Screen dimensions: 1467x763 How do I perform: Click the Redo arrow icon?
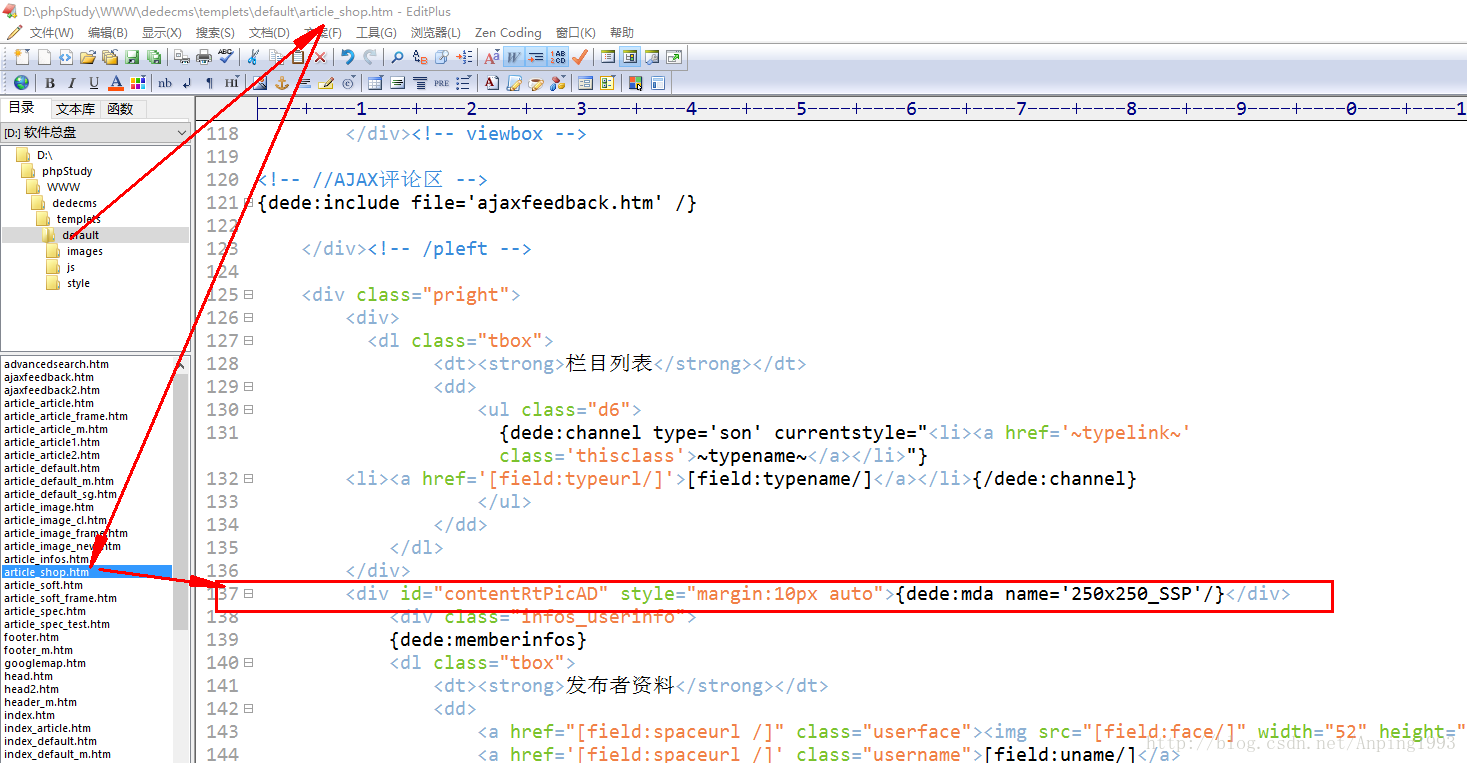click(370, 57)
